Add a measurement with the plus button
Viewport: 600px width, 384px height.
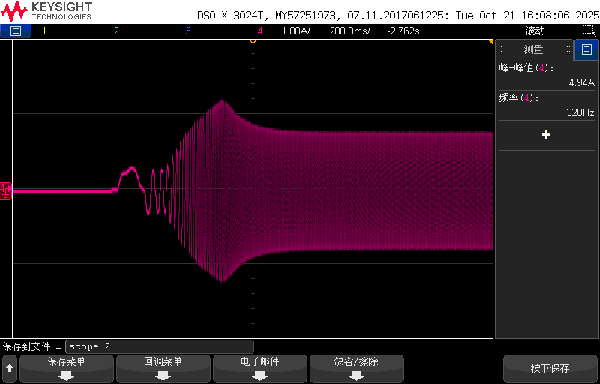pos(546,135)
